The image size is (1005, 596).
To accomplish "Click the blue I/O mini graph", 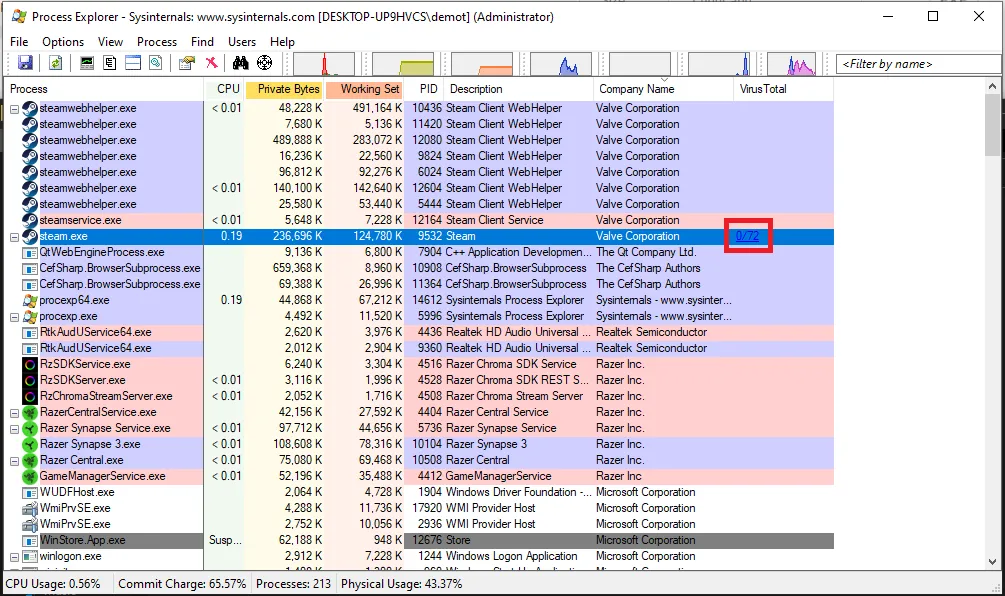I will click(561, 64).
